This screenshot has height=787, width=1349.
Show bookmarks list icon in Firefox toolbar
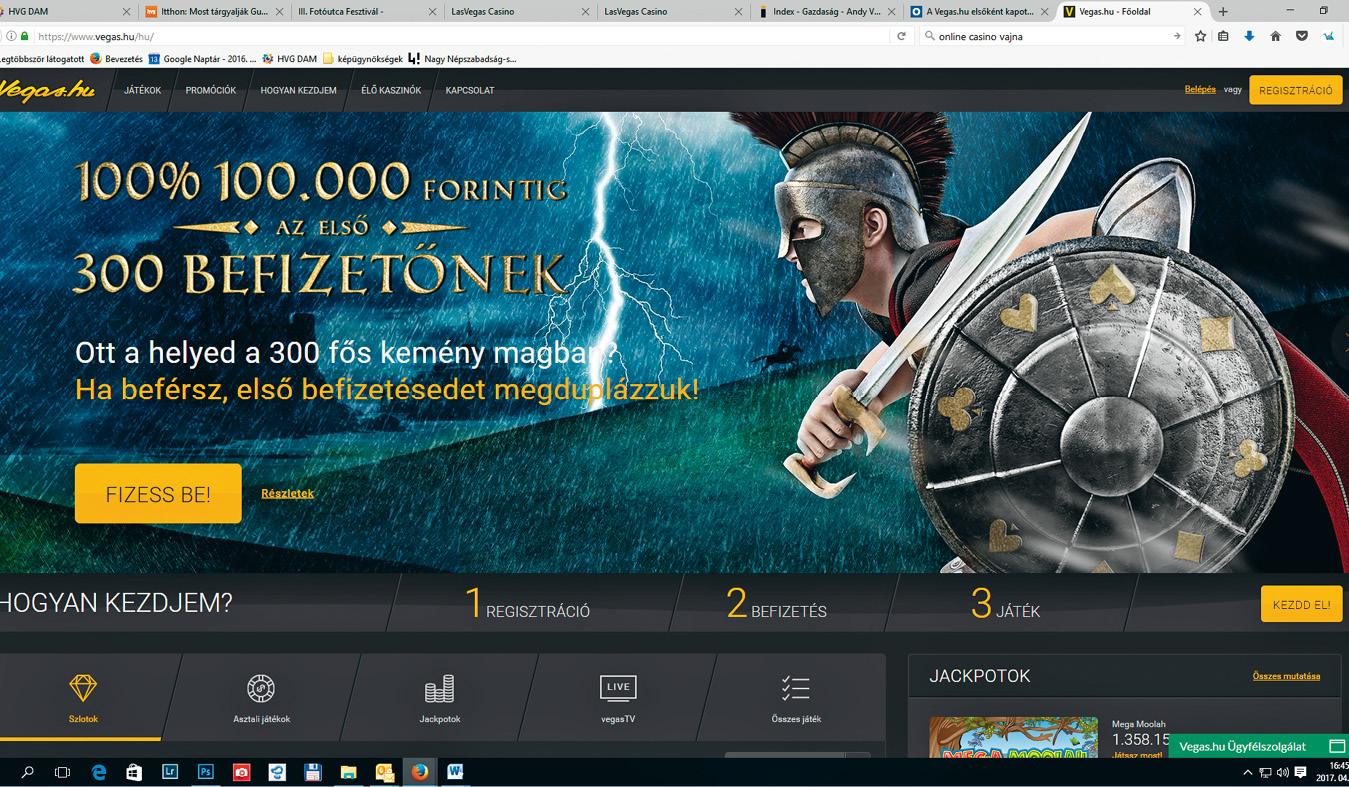[x=1224, y=36]
